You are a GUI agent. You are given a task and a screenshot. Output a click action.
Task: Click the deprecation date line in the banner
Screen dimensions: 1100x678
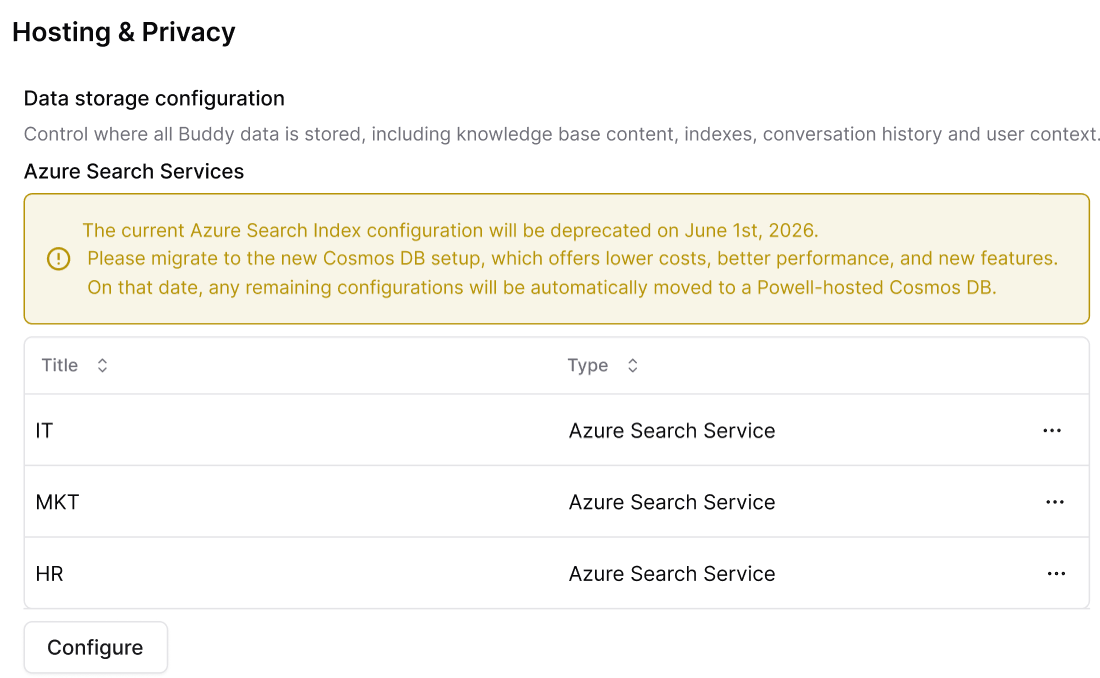(450, 230)
